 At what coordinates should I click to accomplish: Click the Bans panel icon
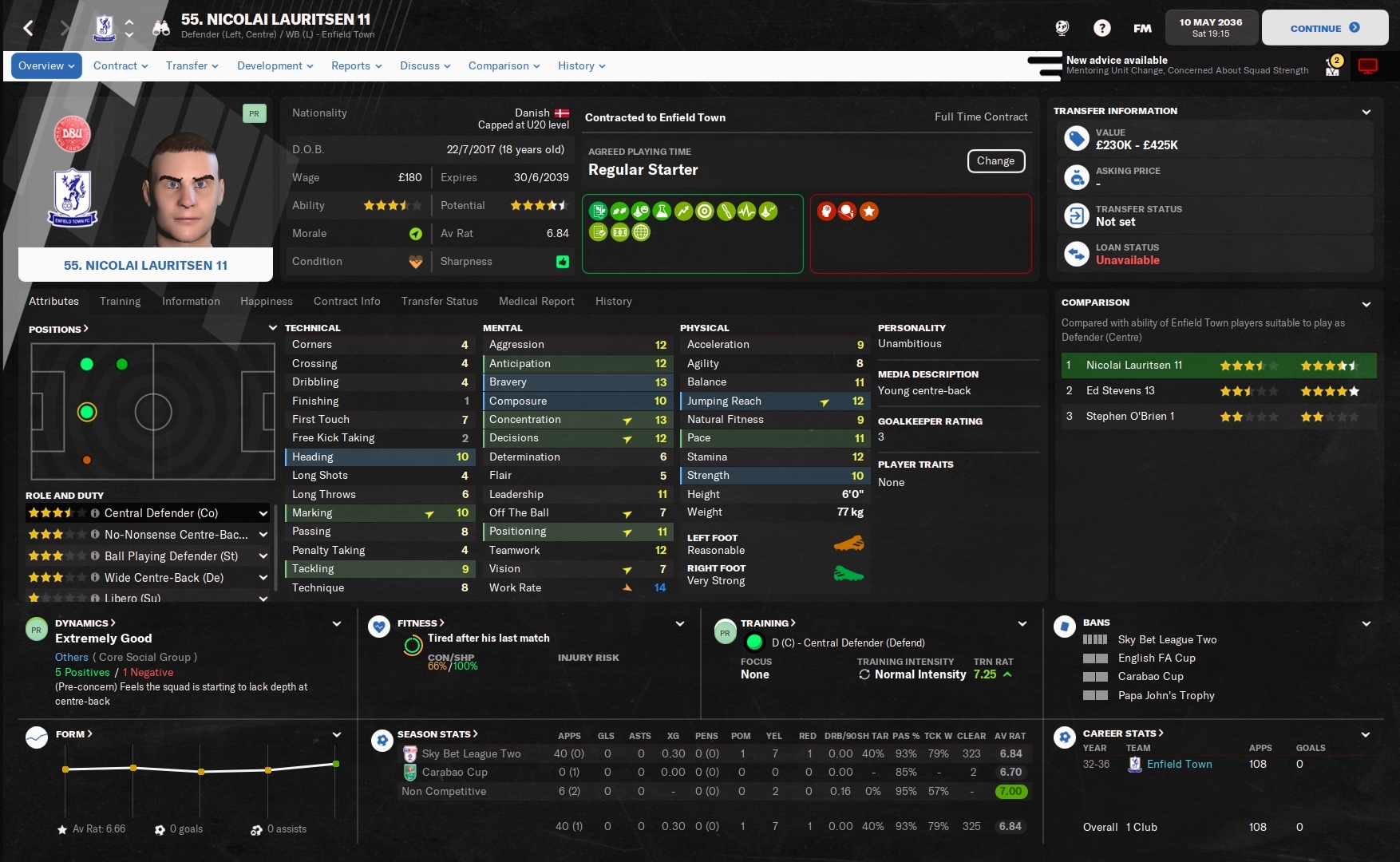[1065, 627]
